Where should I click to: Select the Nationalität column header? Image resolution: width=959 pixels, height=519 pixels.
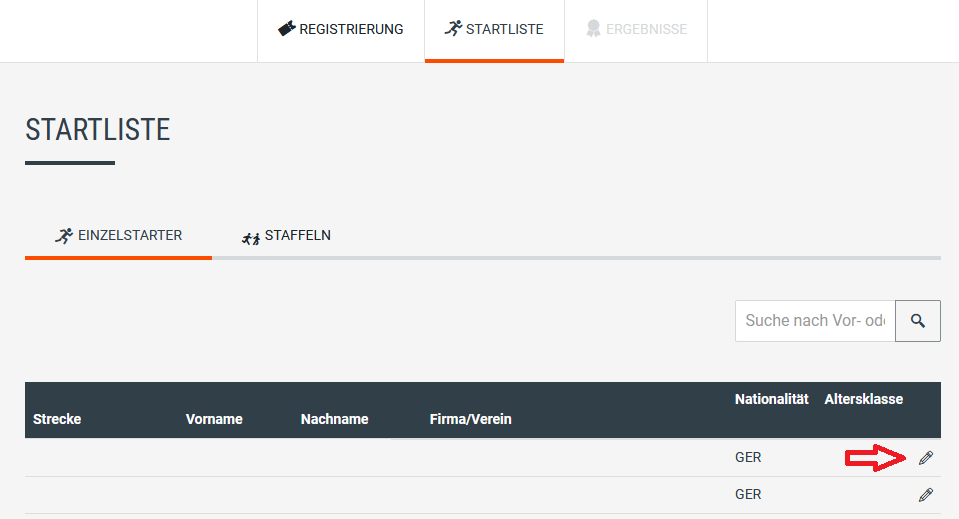[x=771, y=399]
